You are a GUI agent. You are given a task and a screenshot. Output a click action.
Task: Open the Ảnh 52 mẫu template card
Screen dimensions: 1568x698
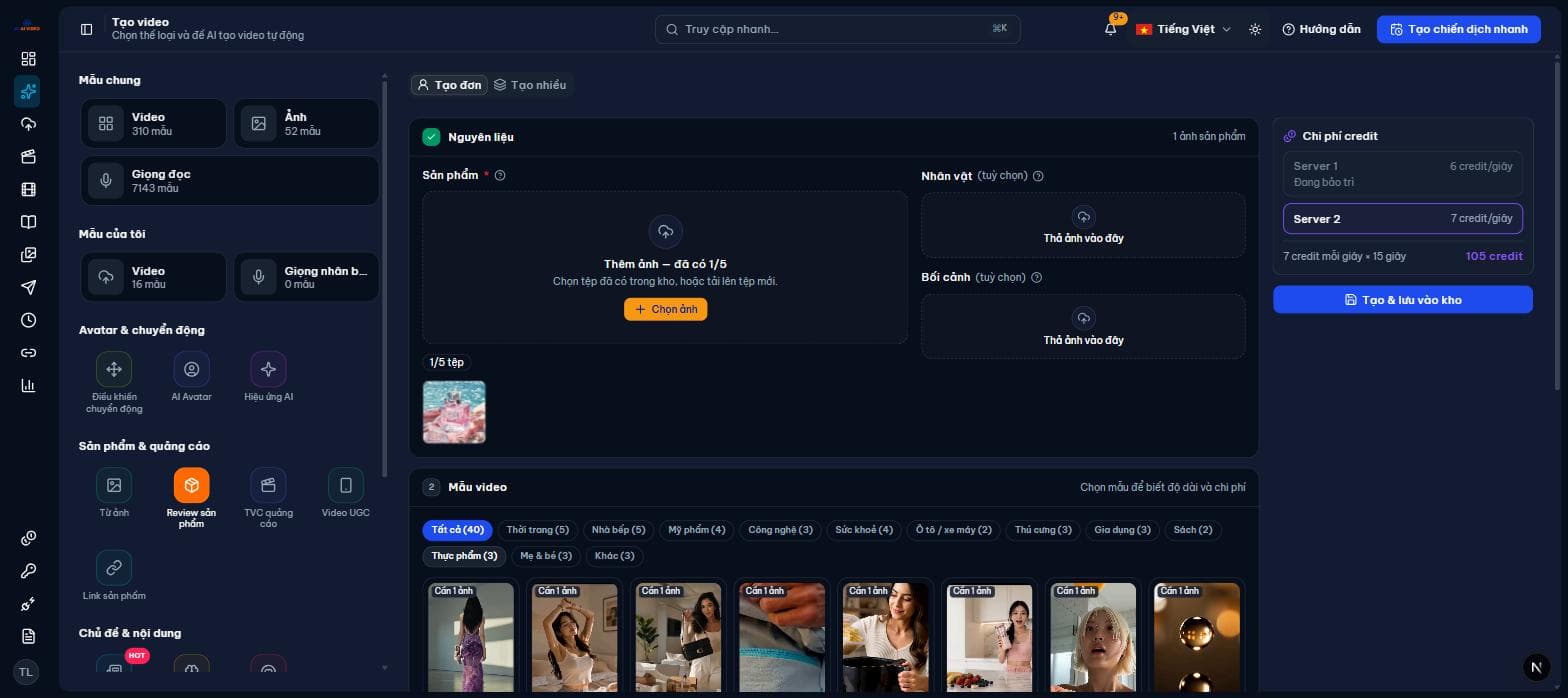point(307,124)
